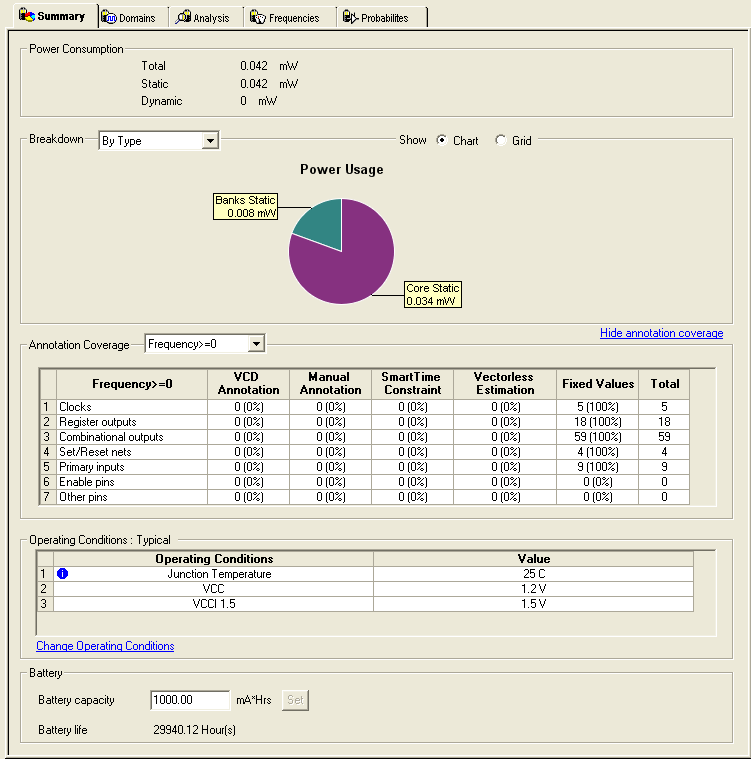This screenshot has width=751, height=759.
Task: Select the Grid radio button
Action: (x=501, y=141)
